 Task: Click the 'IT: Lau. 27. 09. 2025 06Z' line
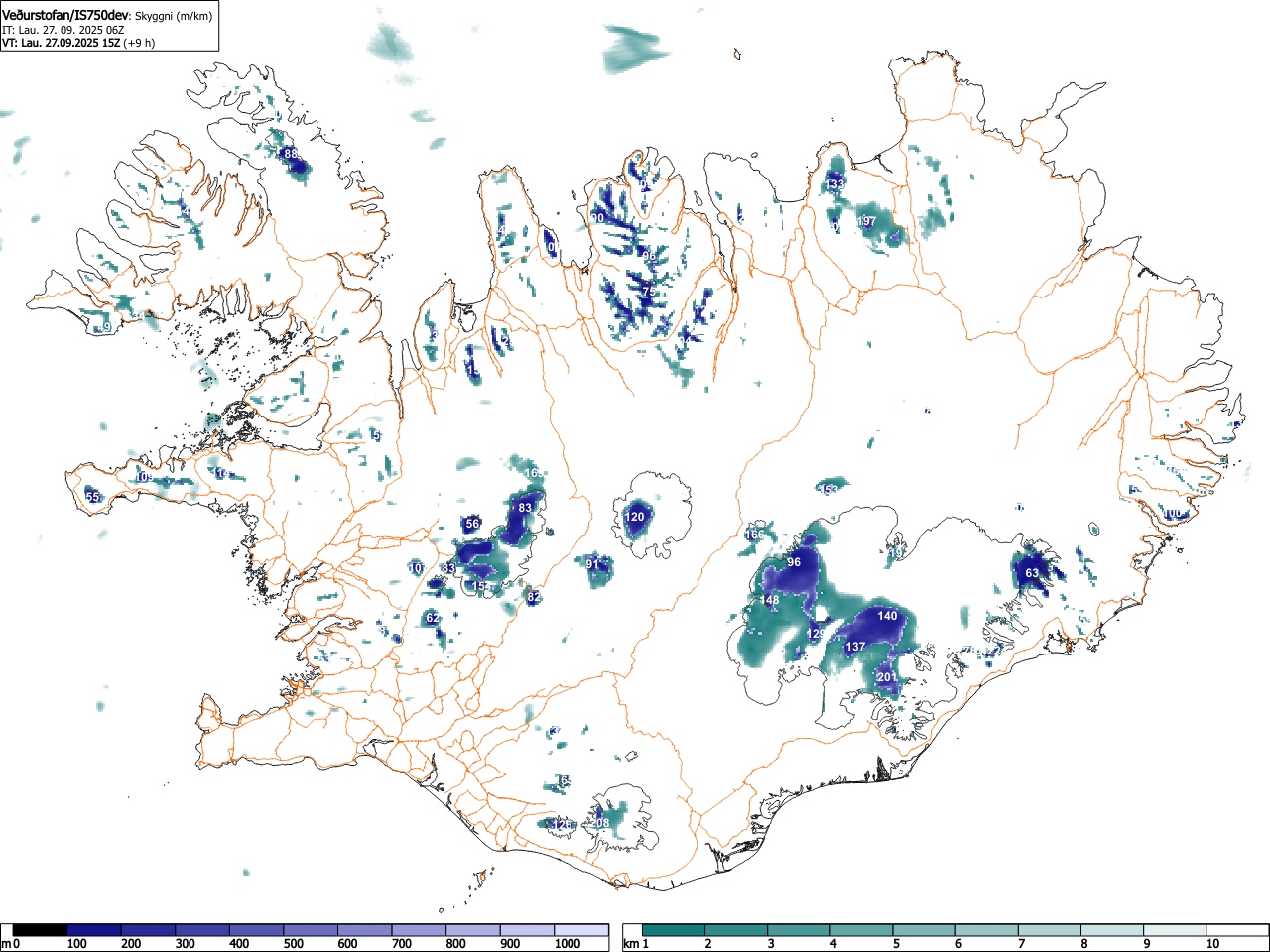click(x=63, y=30)
